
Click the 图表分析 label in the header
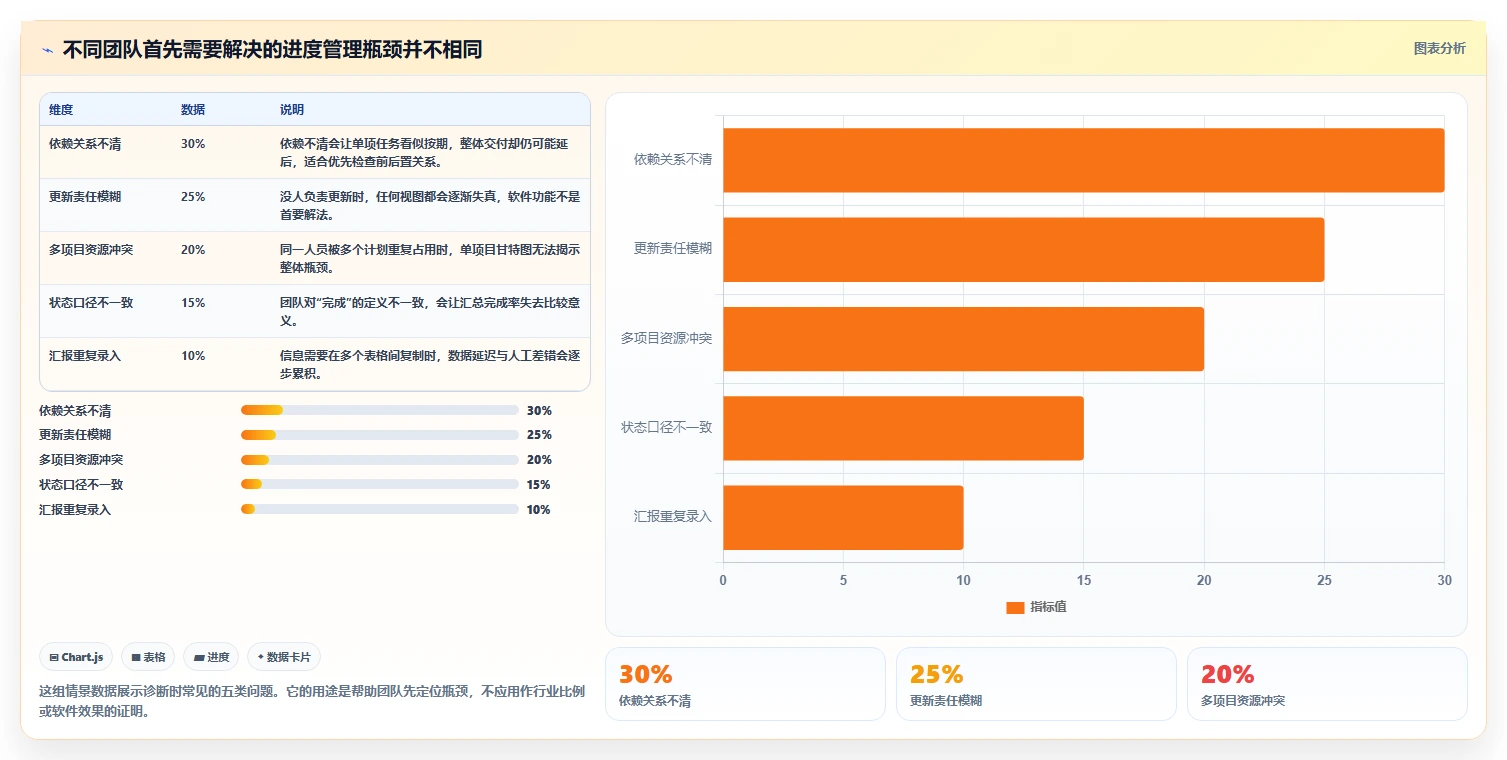[x=1439, y=48]
